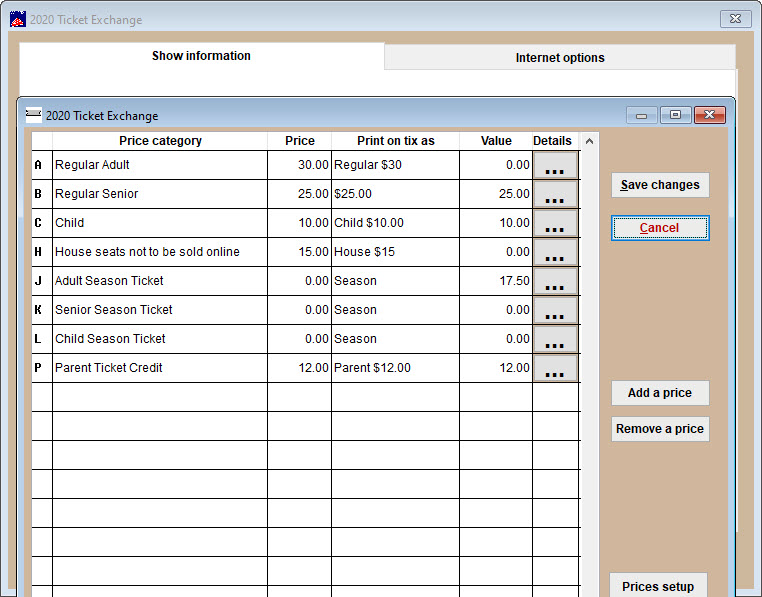Screen dimensions: 762x597
Task: Click value 12.00 in Parent Ticket Credit row
Action: pos(496,368)
